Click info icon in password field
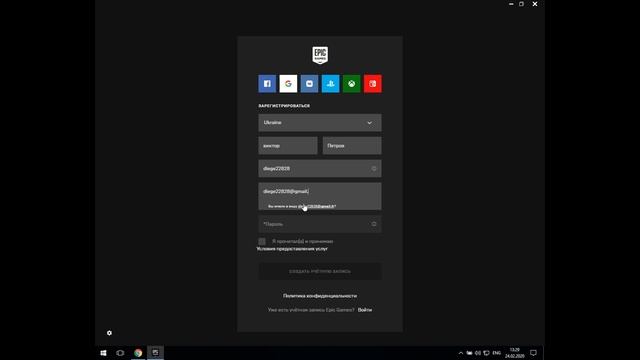 [374, 224]
